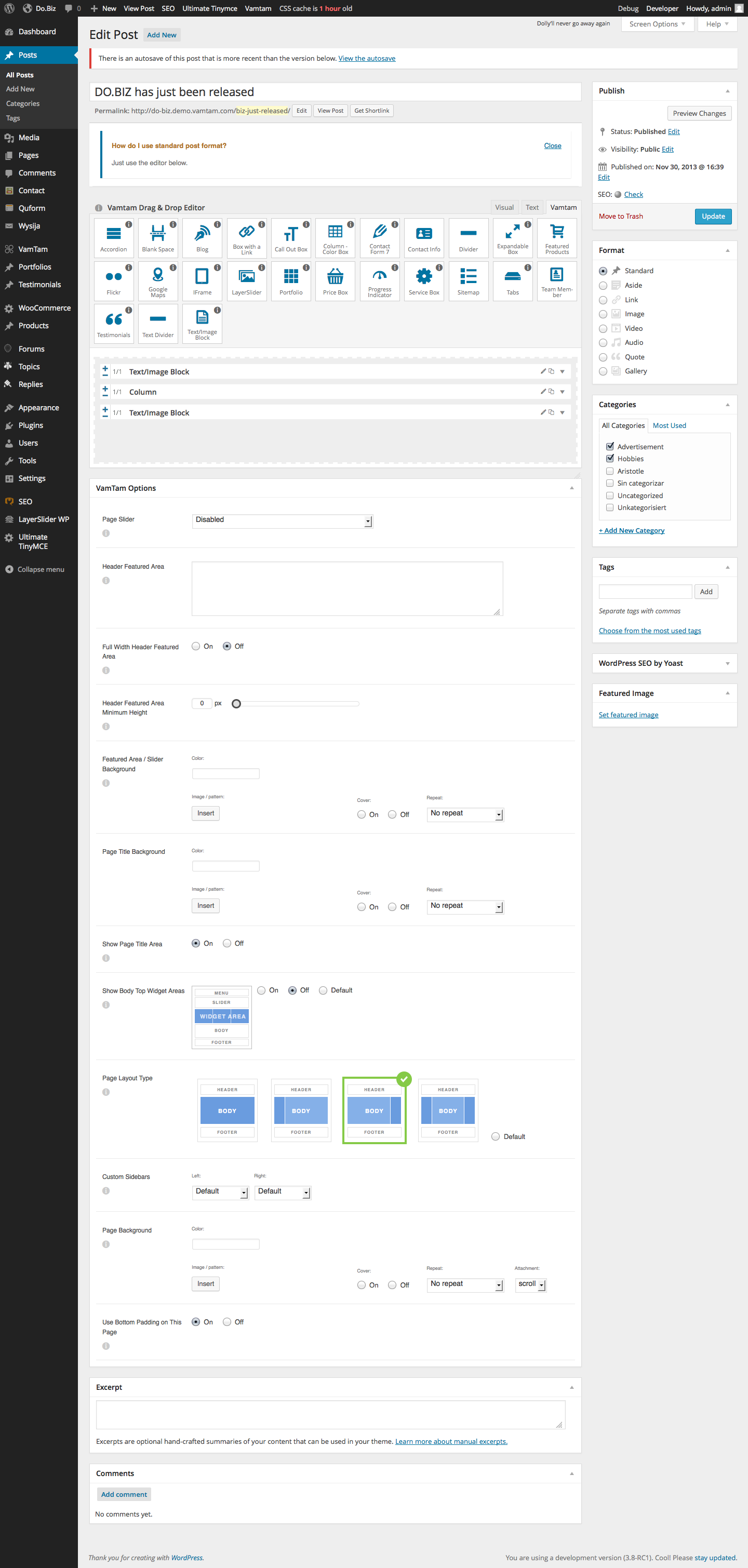
Task: Click Move to Trash link
Action: [x=621, y=216]
